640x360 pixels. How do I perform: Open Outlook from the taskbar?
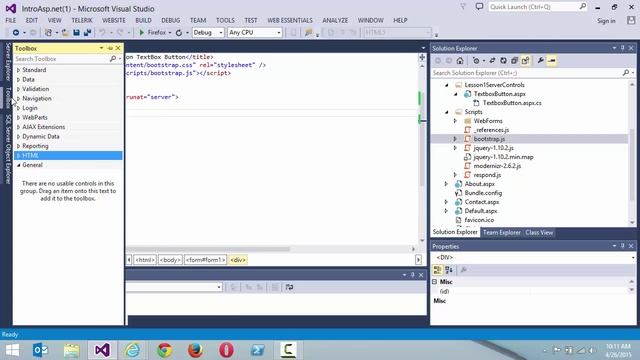click(x=40, y=350)
